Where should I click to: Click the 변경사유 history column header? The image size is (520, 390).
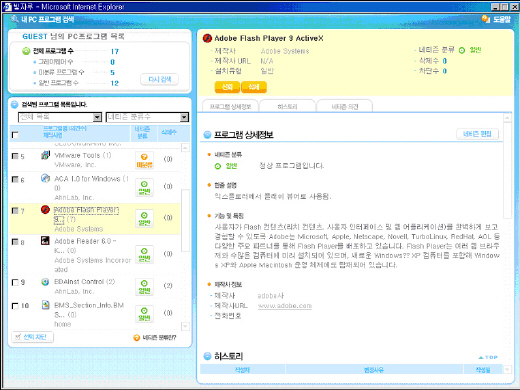[x=374, y=370]
